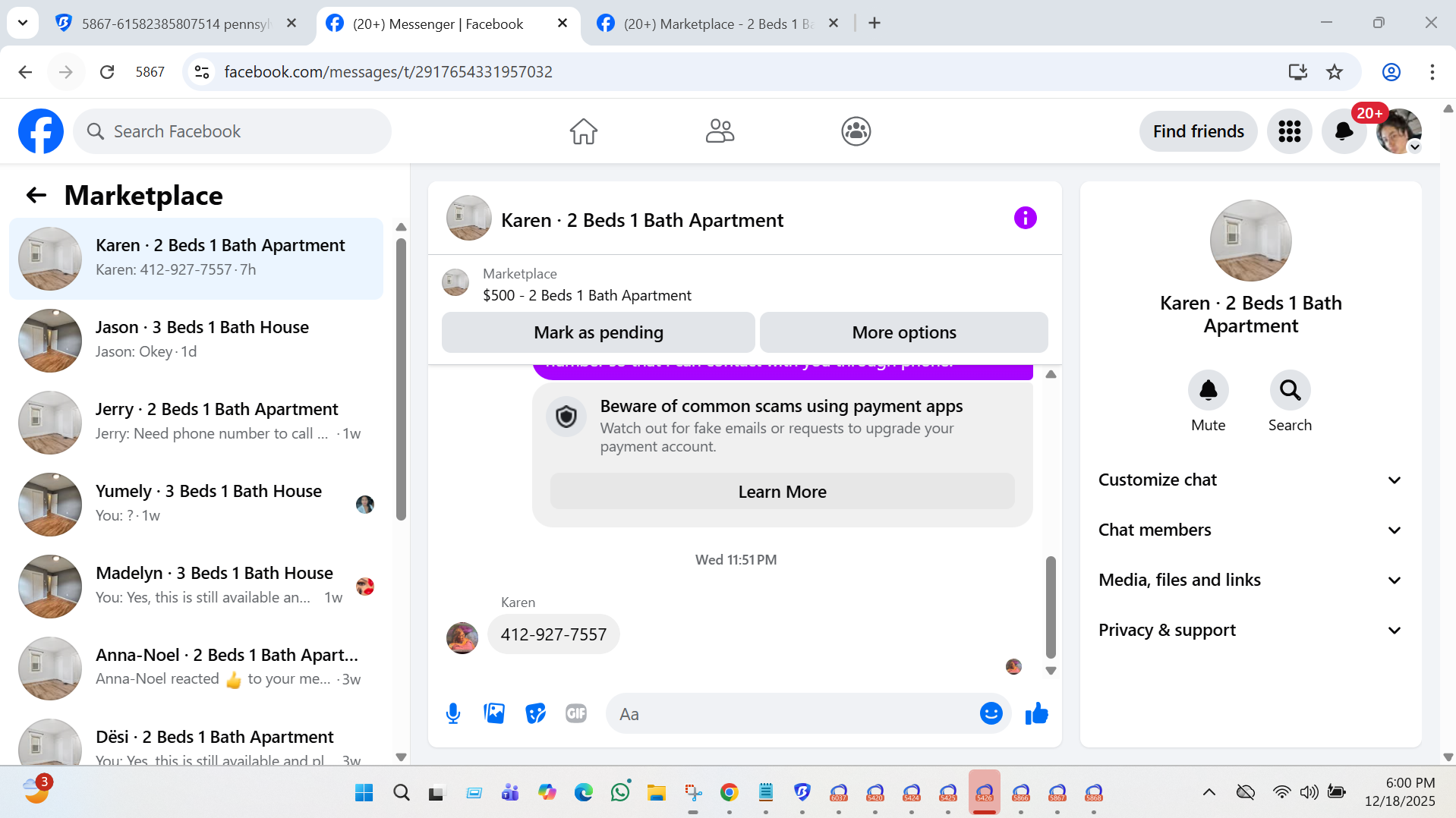
Task: Open WhatsApp from the taskbar
Action: pyautogui.click(x=619, y=793)
